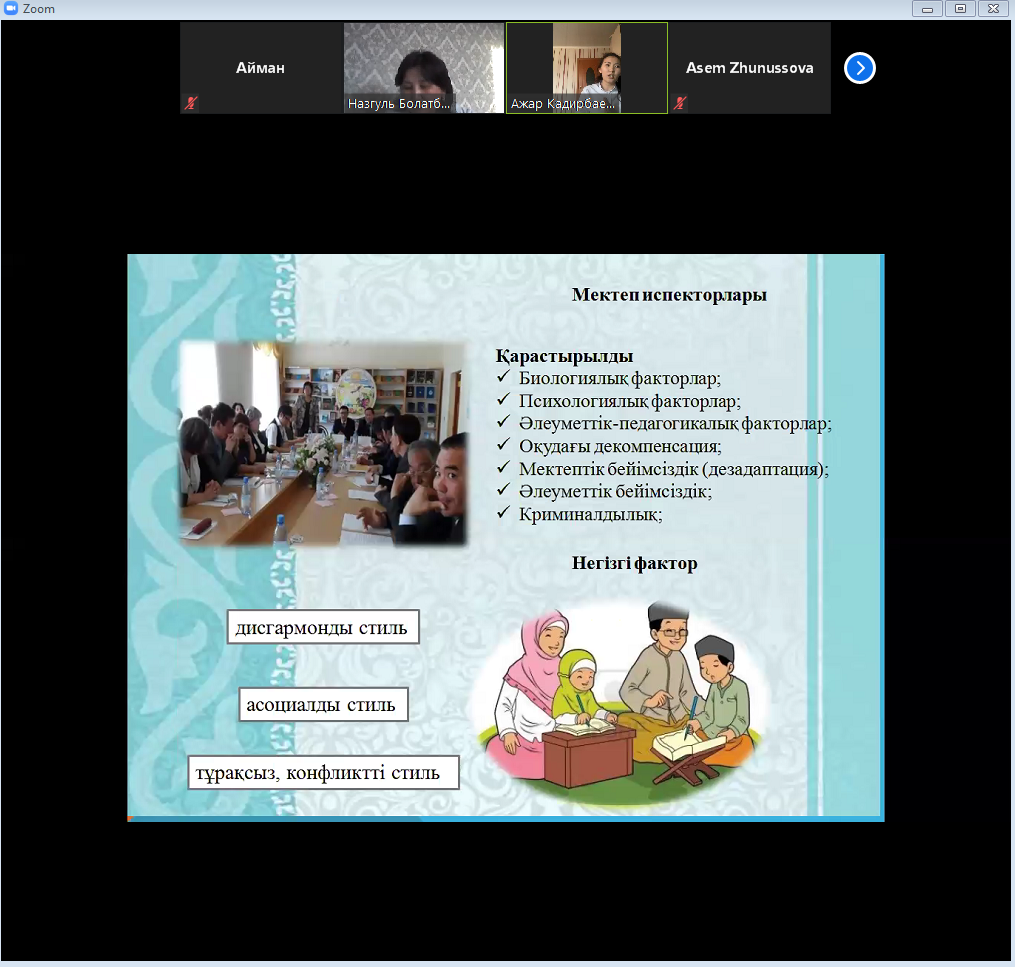1015x967 pixels.
Task: Click the 'Негізгі фактор' heading
Action: [x=634, y=563]
